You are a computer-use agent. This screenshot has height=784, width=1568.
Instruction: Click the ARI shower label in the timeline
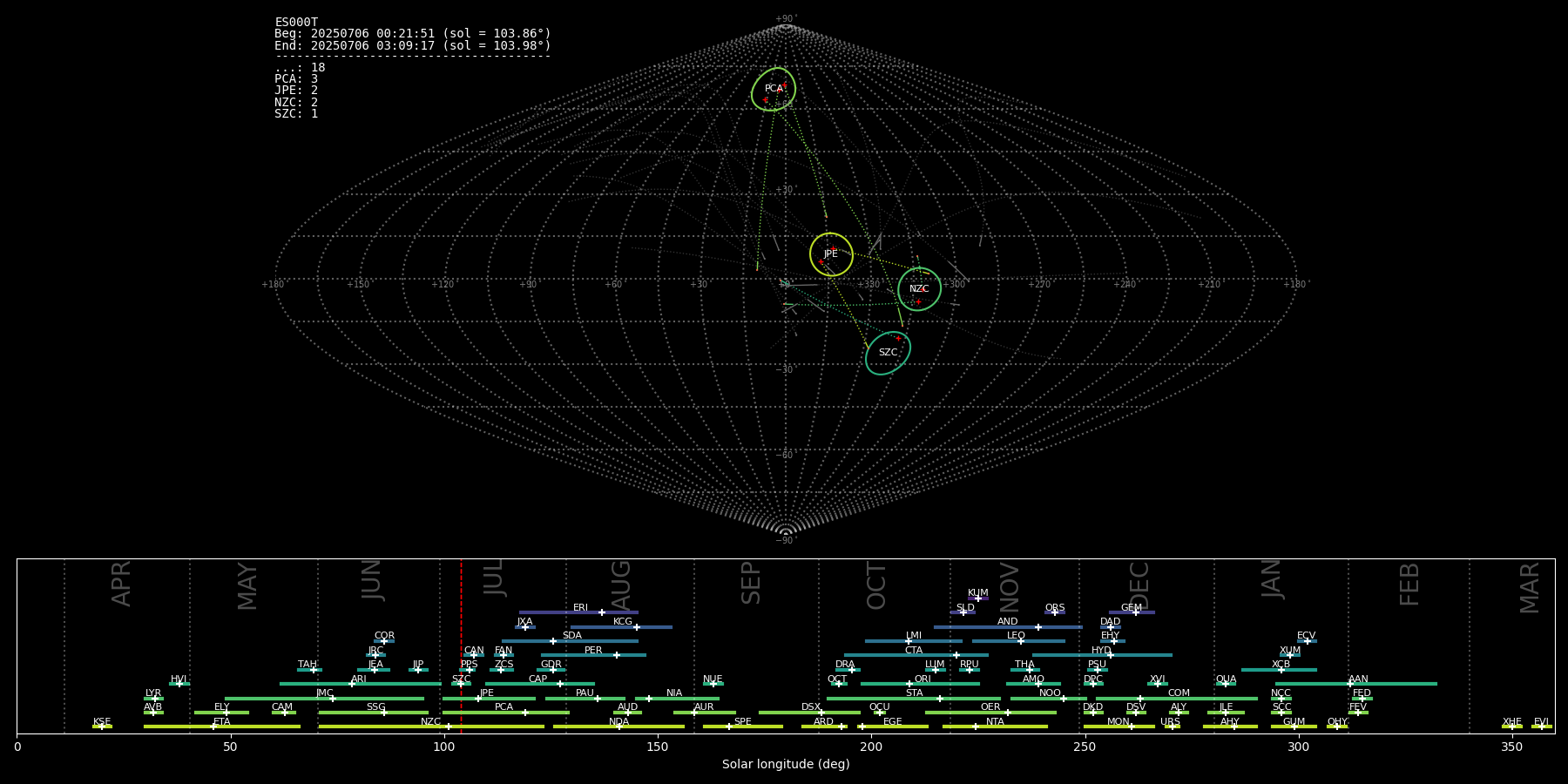click(358, 679)
